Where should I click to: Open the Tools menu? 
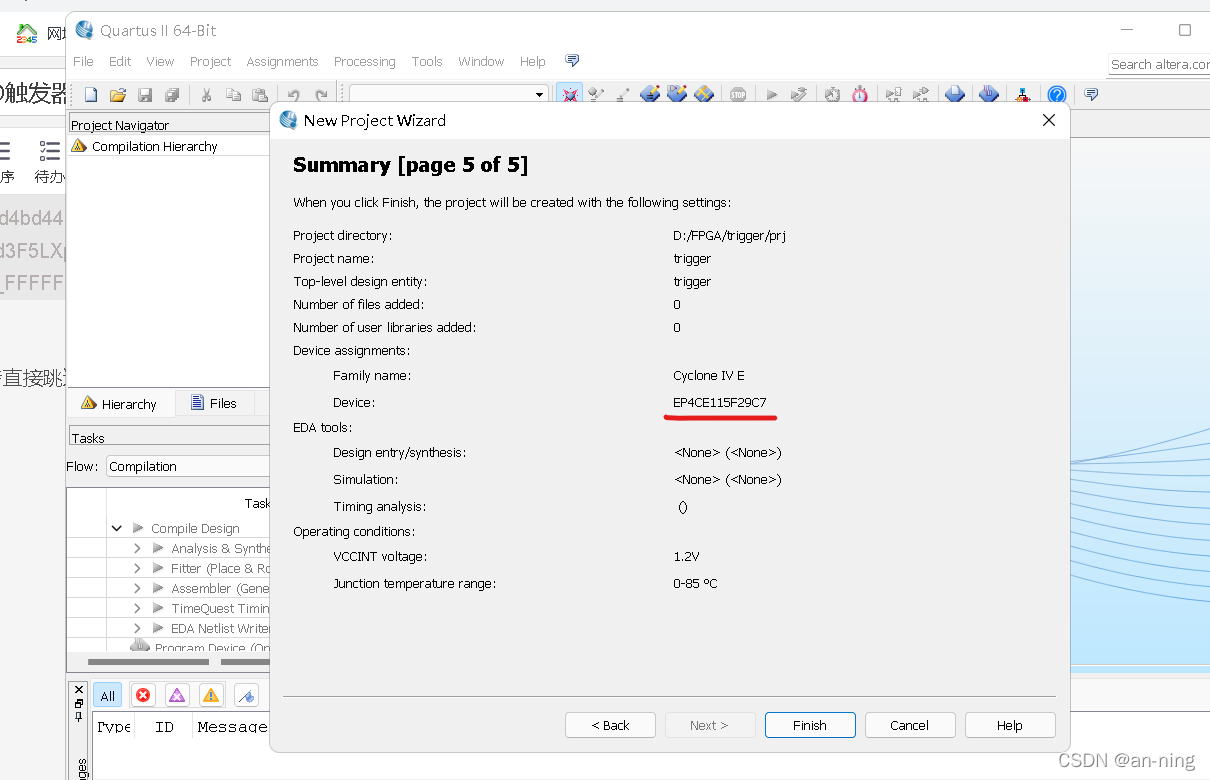pos(427,61)
